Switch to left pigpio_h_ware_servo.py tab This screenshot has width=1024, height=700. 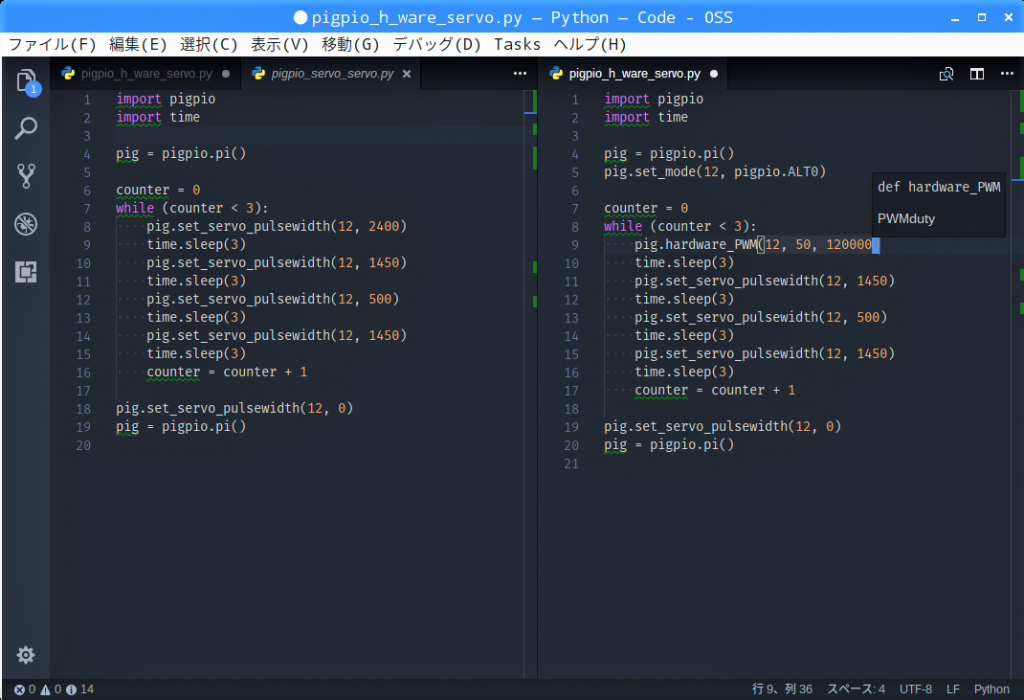point(146,74)
